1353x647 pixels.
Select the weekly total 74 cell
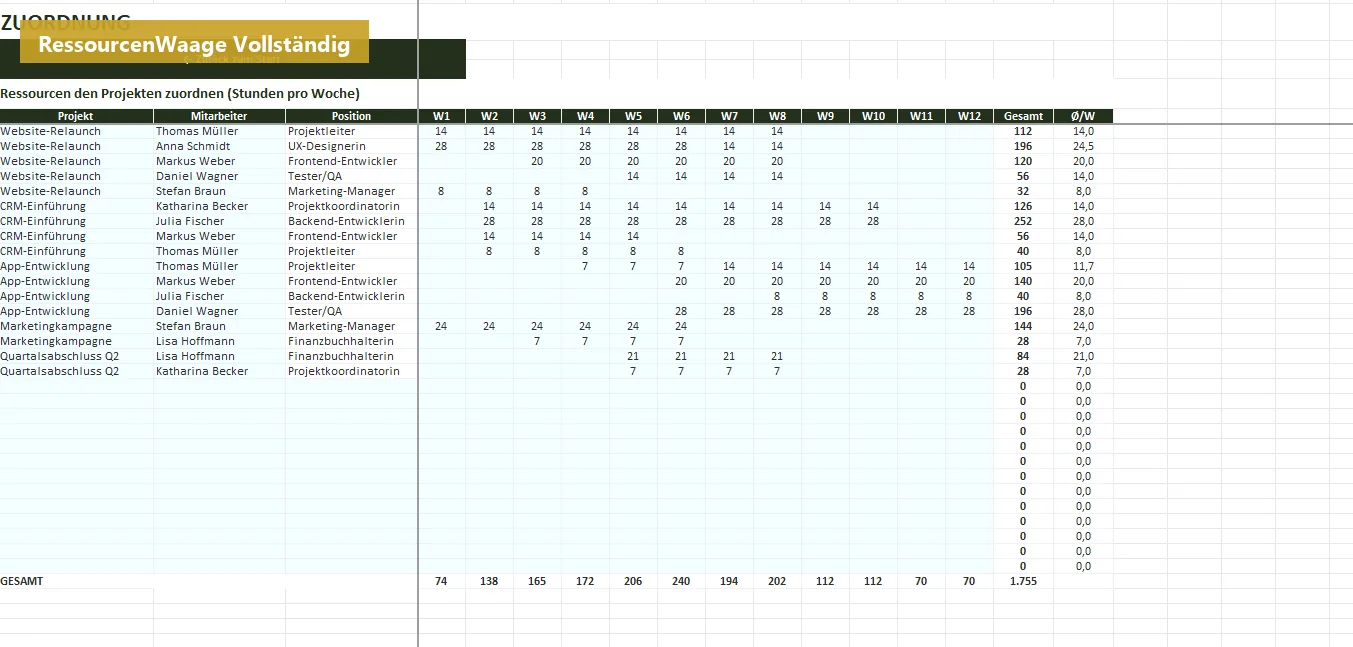coord(441,581)
